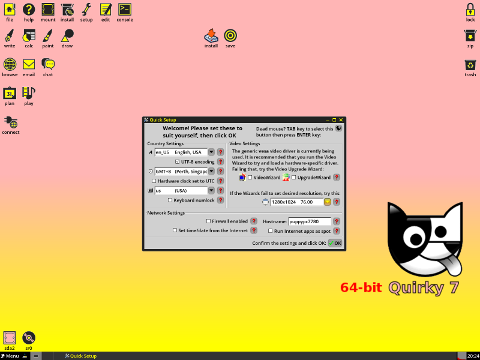Open help for the video wizards
Image resolution: width=480 pixels, height=360 pixels.
(337, 177)
